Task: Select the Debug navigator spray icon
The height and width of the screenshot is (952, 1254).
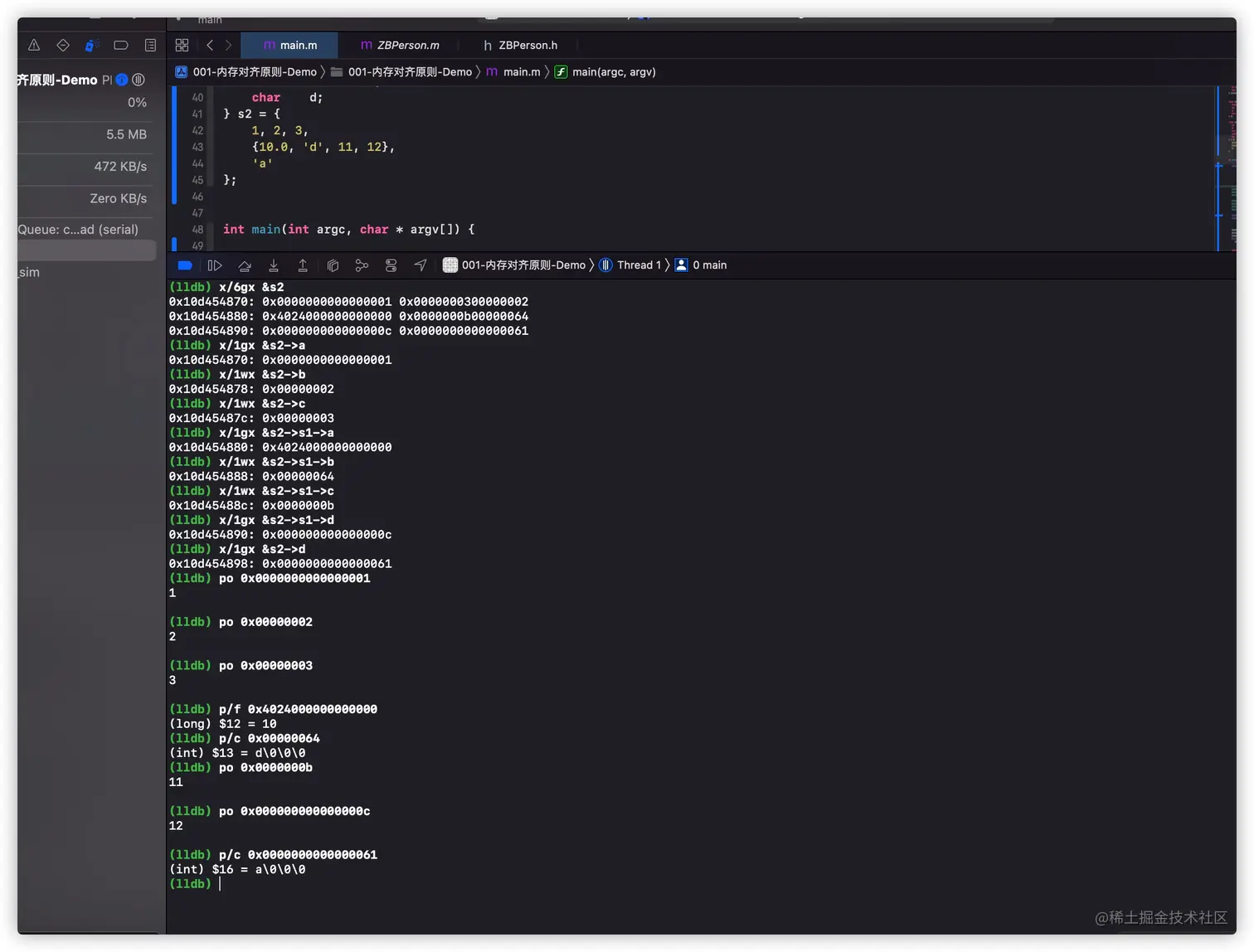Action: coord(92,46)
